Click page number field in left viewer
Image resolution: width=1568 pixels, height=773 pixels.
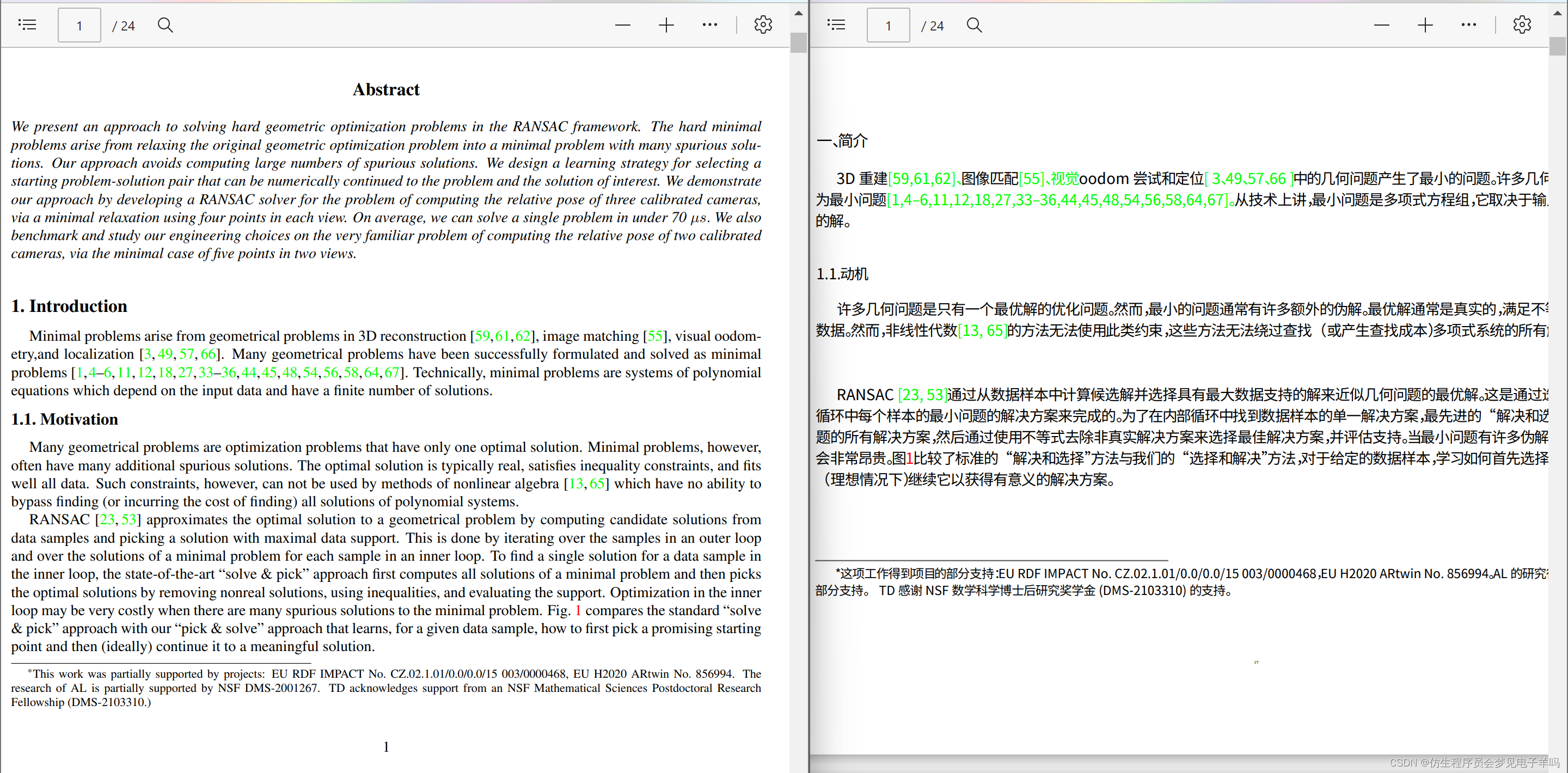pyautogui.click(x=79, y=25)
